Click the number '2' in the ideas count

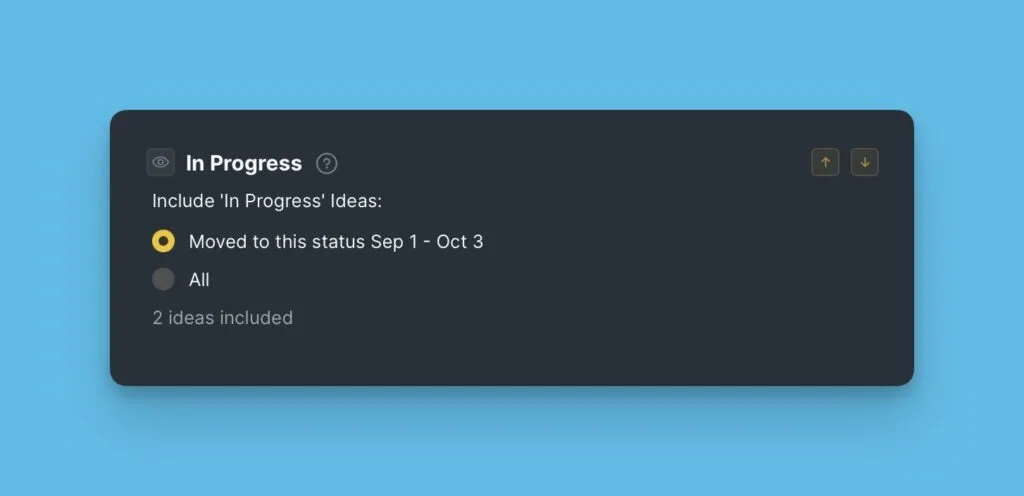pos(157,318)
